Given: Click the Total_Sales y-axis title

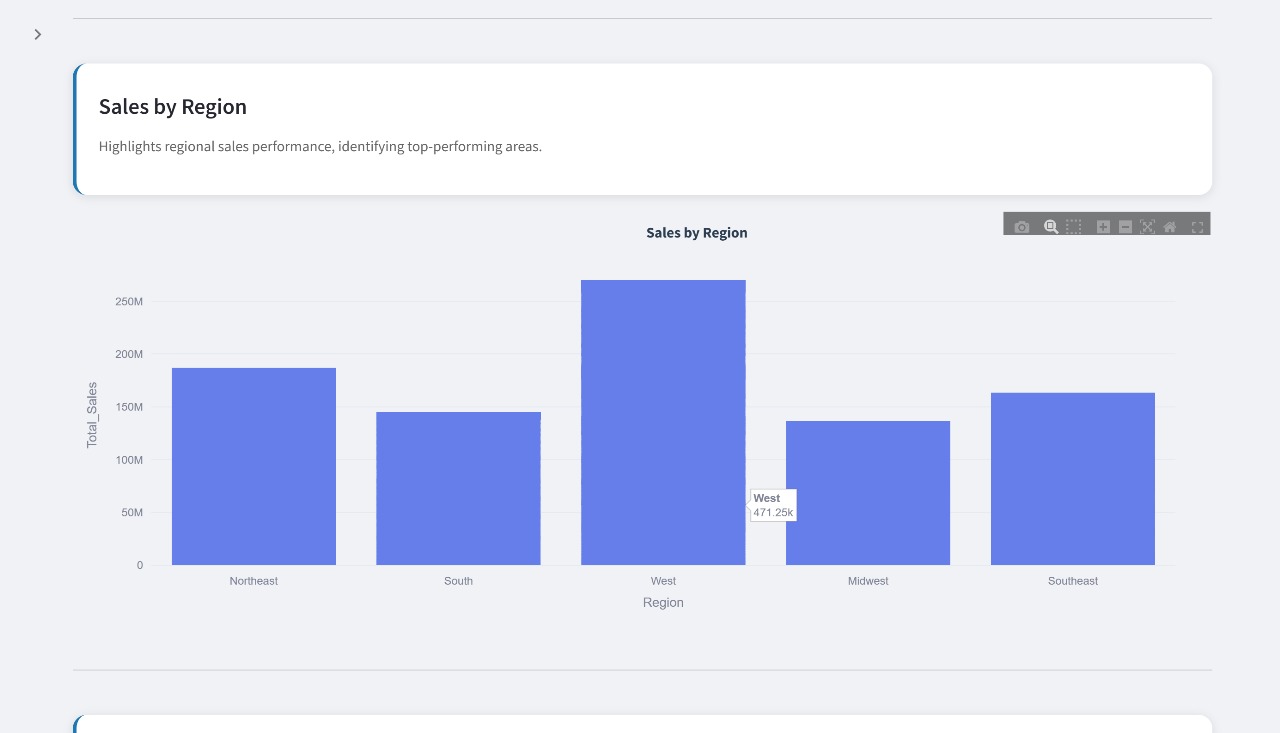Looking at the screenshot, I should pos(92,415).
